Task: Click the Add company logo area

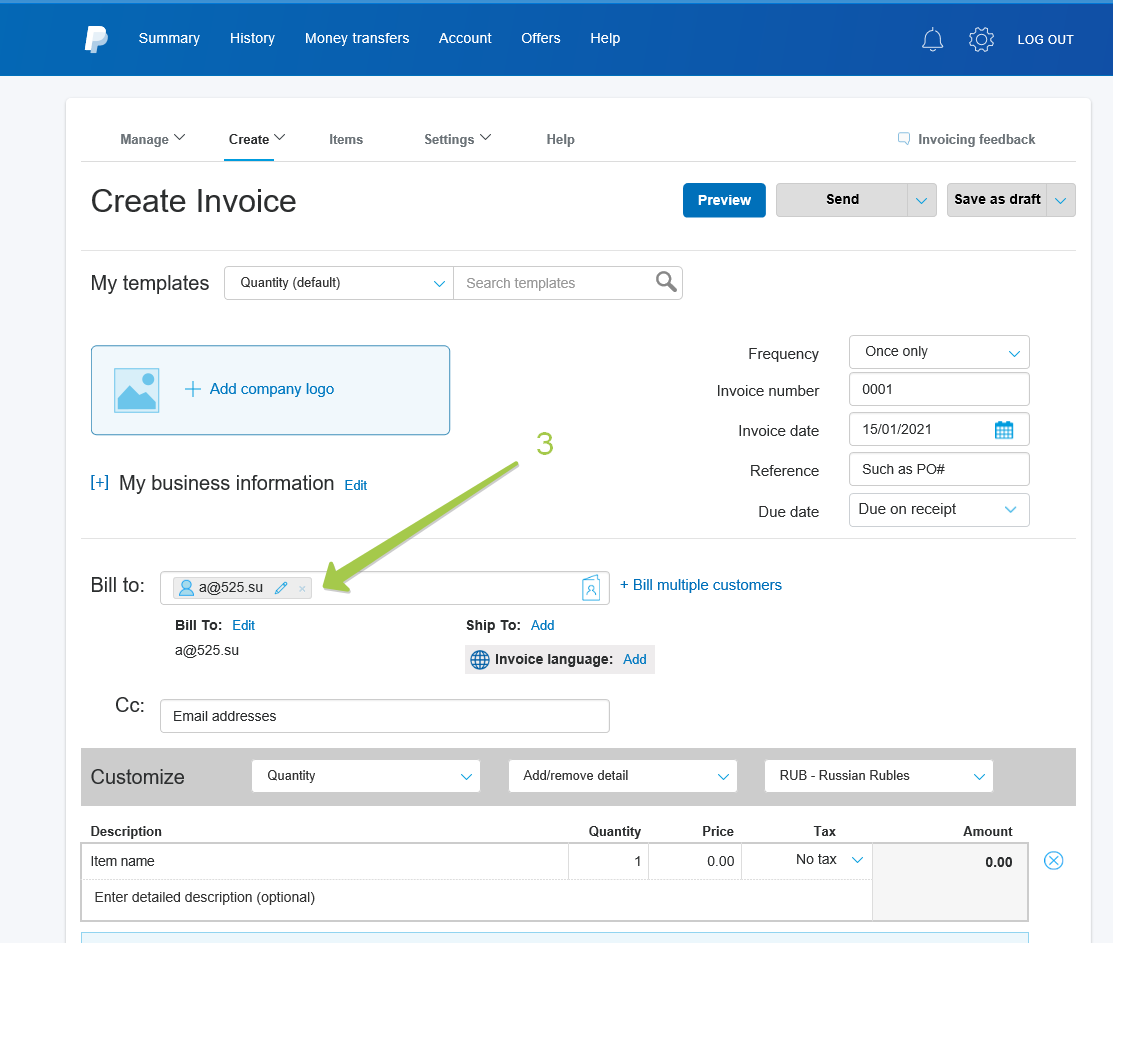Action: [270, 390]
